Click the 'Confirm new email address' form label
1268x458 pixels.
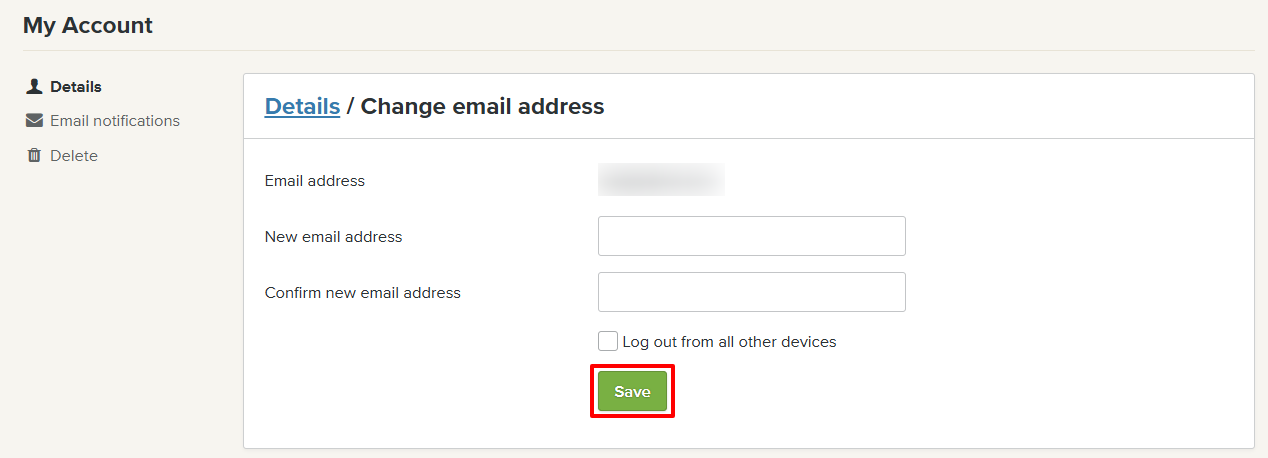pos(362,293)
